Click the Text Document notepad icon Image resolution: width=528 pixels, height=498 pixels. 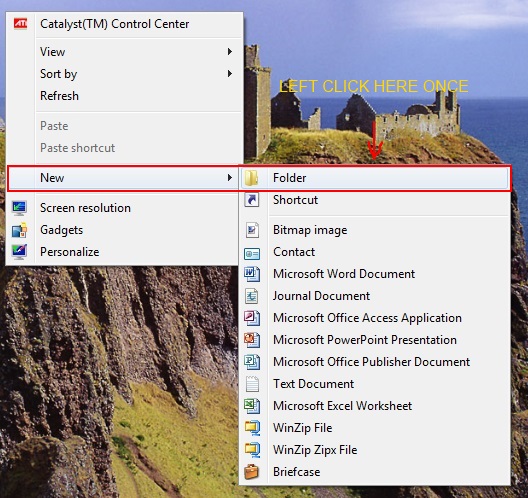pyautogui.click(x=252, y=384)
